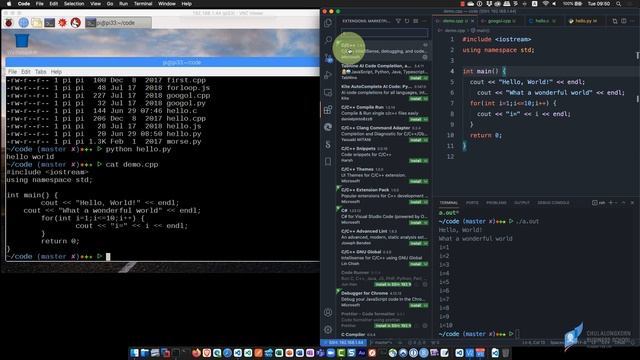Click main() breadcrumb above editor
The image size is (640, 360).
pos(480,31)
